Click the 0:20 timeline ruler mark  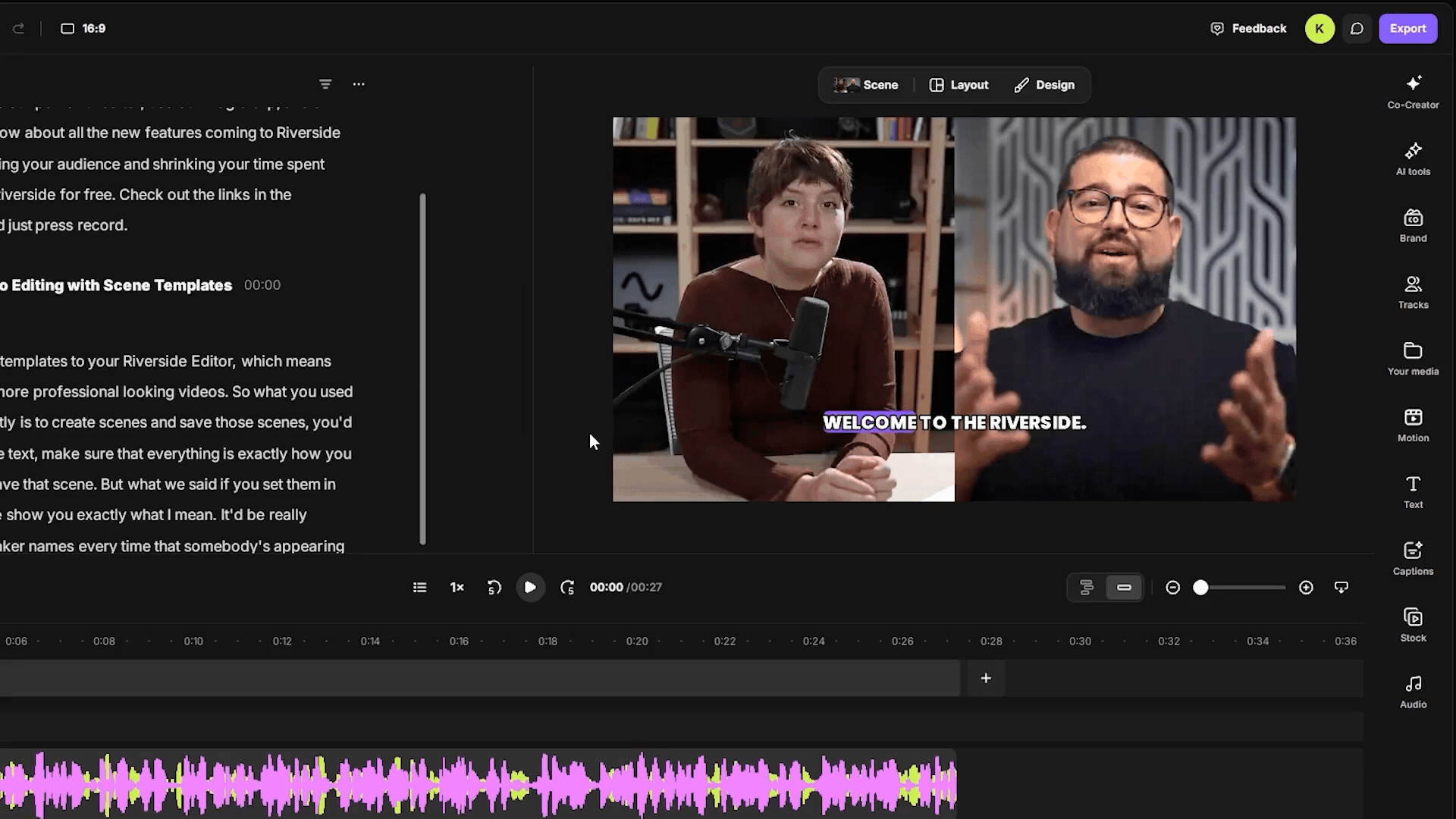tap(636, 642)
